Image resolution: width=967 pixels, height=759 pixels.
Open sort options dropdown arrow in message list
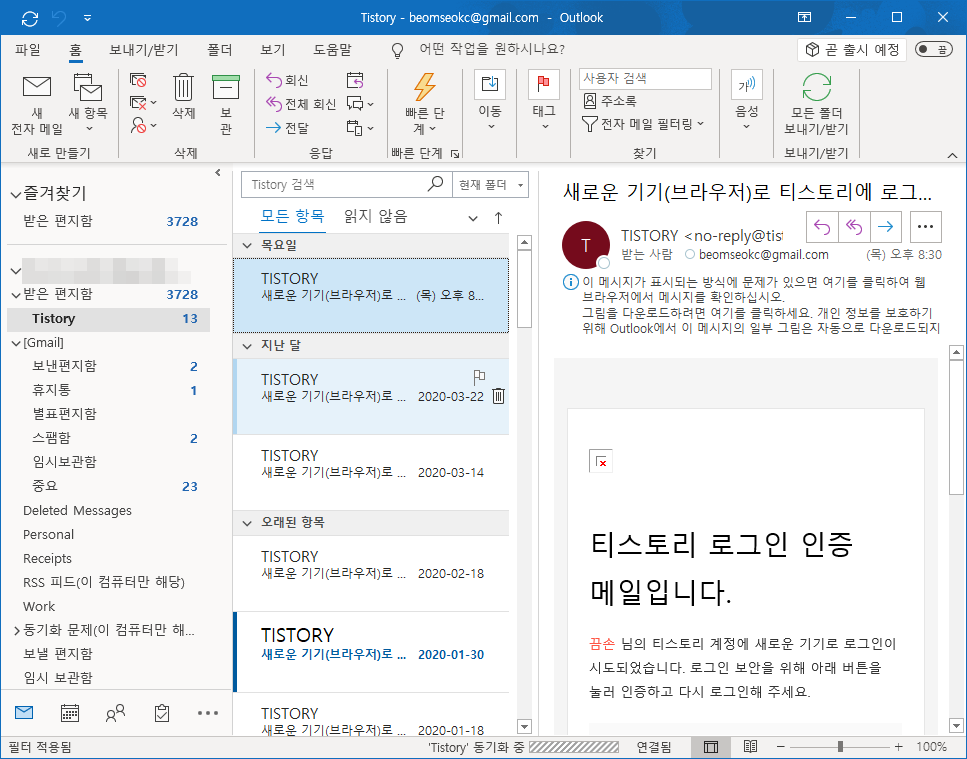473,218
